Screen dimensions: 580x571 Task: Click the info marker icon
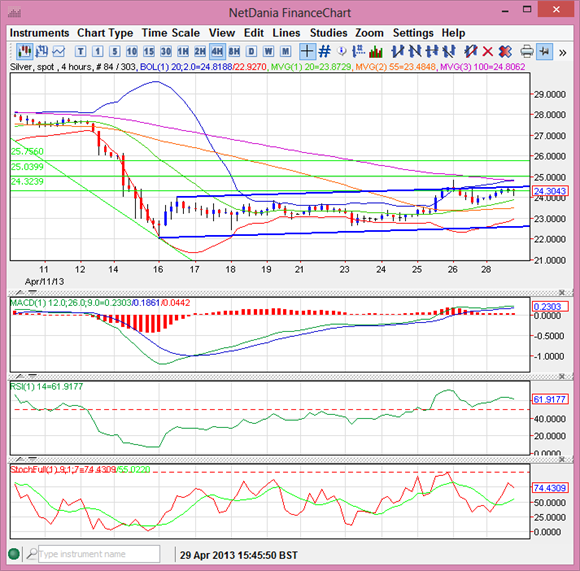coord(342,51)
